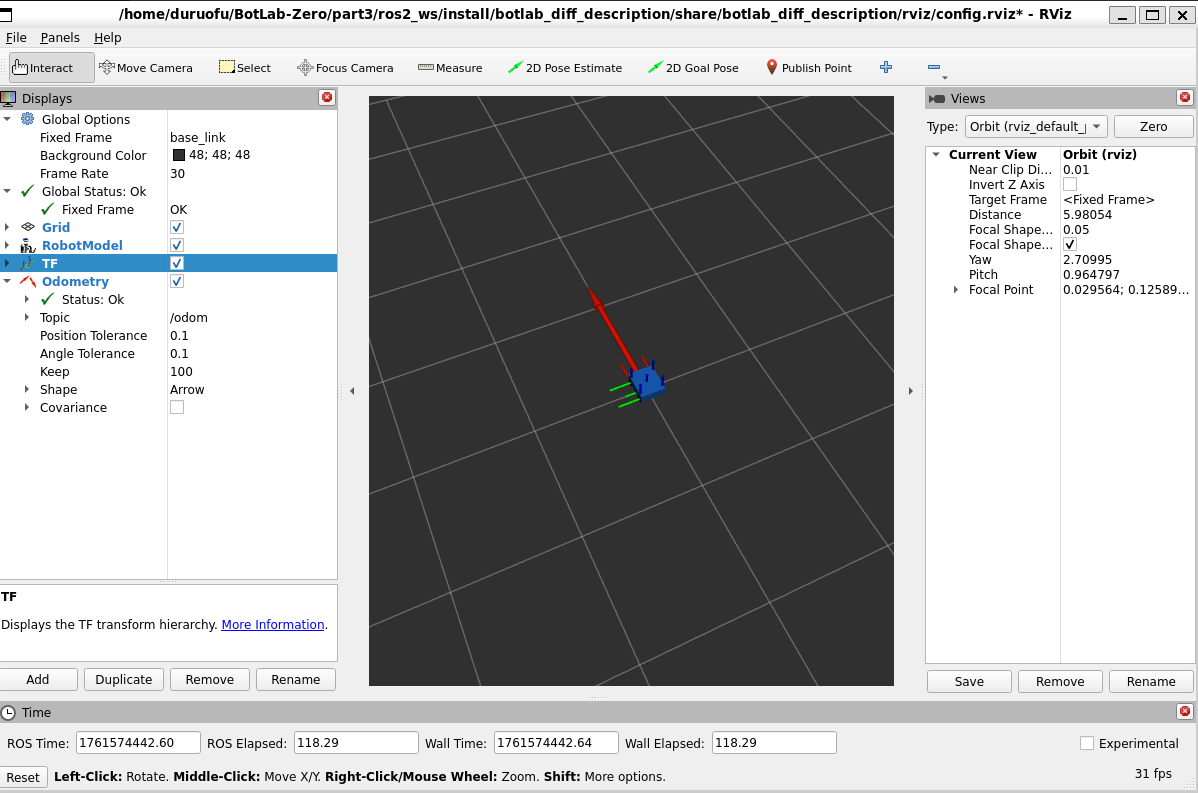Open the Panels menu
The height and width of the screenshot is (793, 1198).
[60, 37]
